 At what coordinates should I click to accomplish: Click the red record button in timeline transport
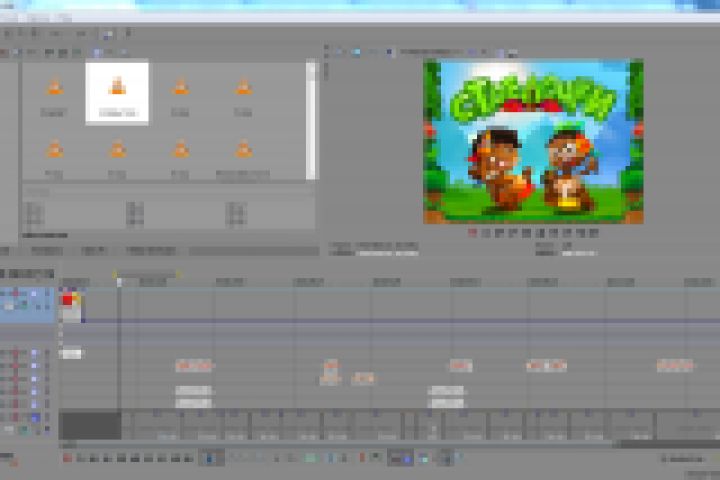(x=68, y=457)
